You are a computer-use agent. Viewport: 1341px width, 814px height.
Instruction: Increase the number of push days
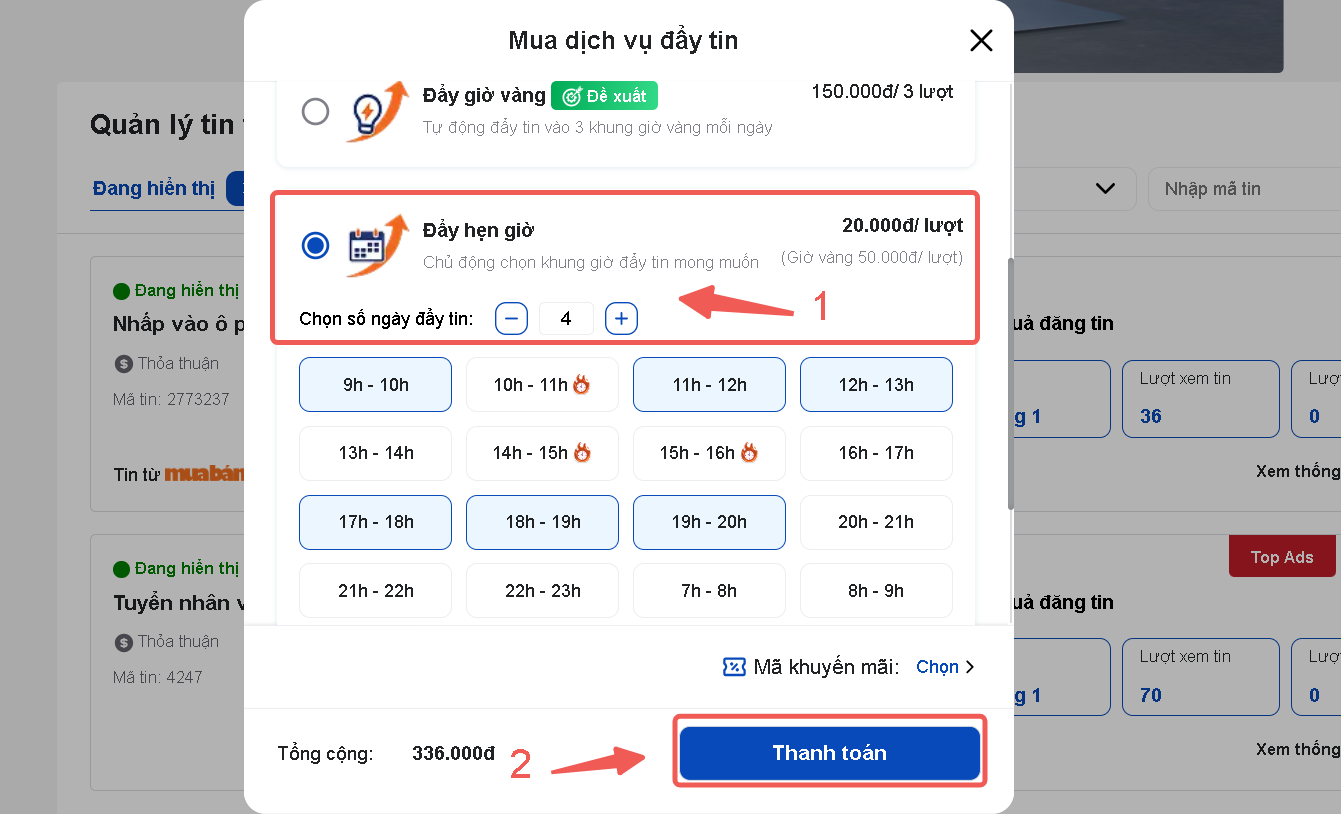pyautogui.click(x=621, y=319)
